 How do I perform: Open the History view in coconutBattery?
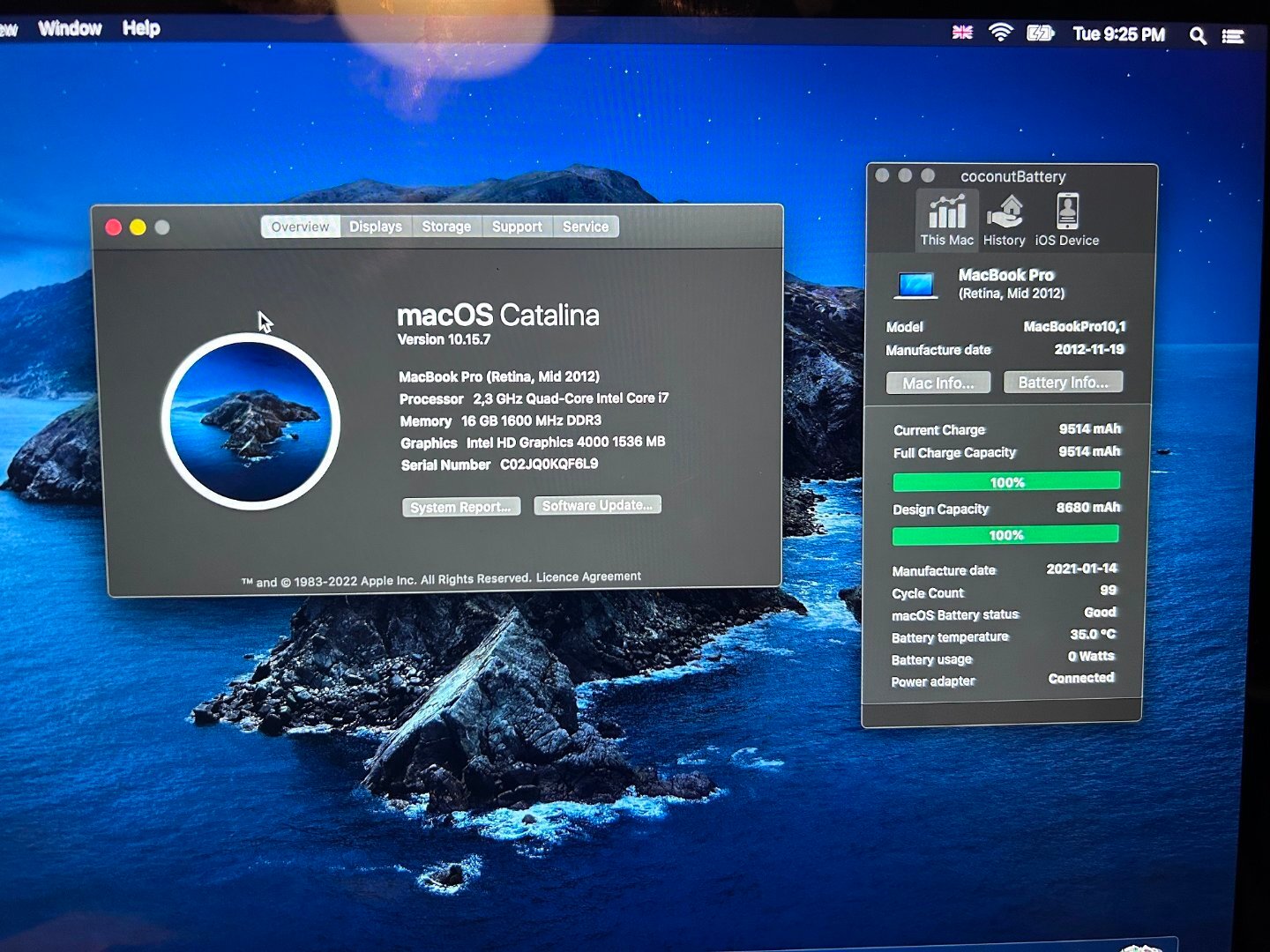click(x=1004, y=220)
